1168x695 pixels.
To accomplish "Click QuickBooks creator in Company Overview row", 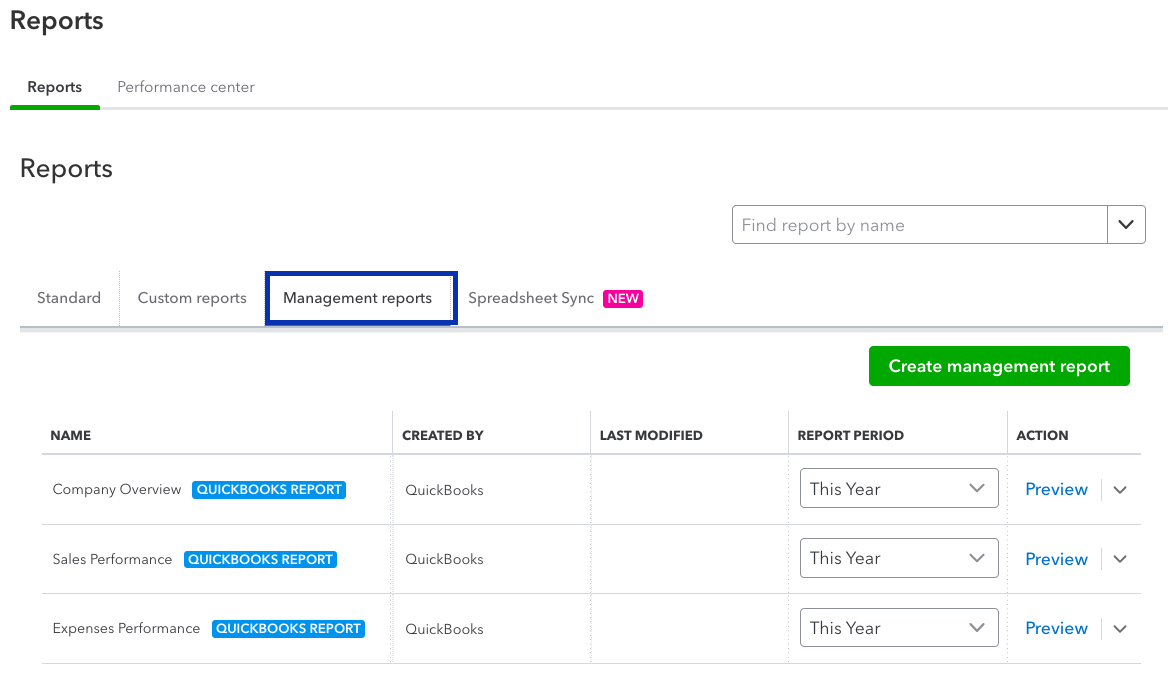I will coord(444,490).
